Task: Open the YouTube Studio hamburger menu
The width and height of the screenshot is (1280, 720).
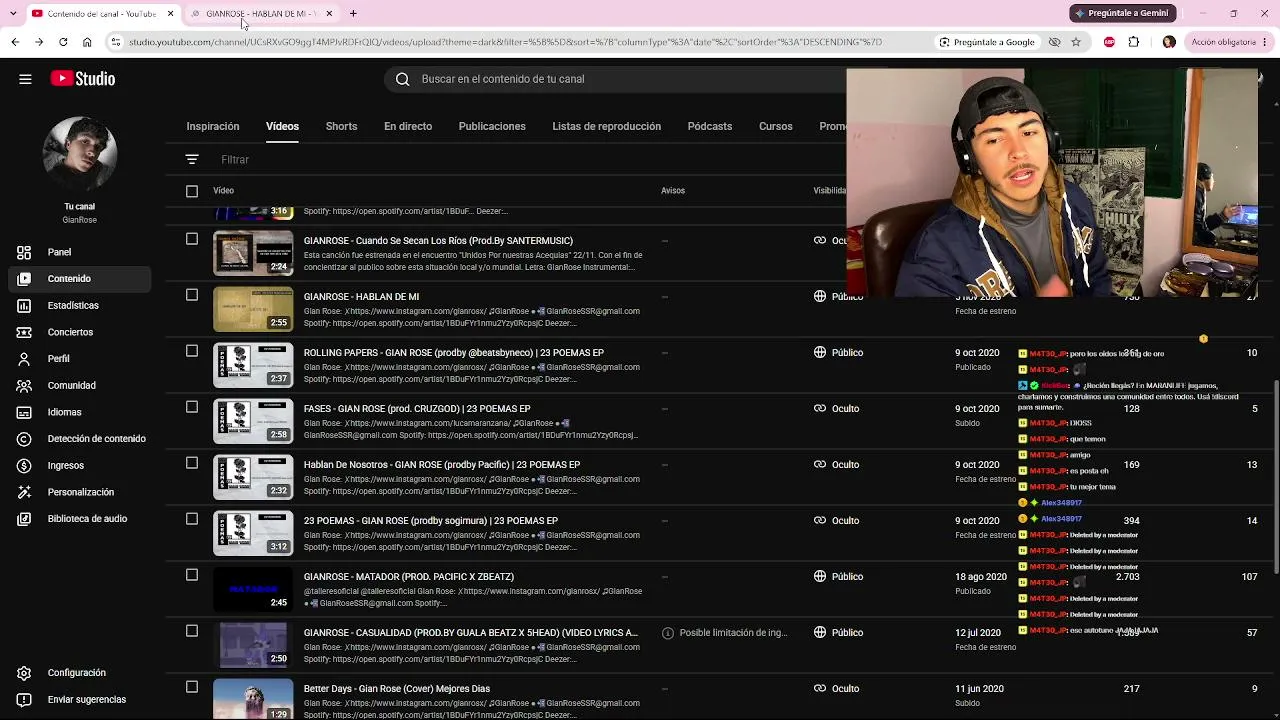Action: pos(25,79)
